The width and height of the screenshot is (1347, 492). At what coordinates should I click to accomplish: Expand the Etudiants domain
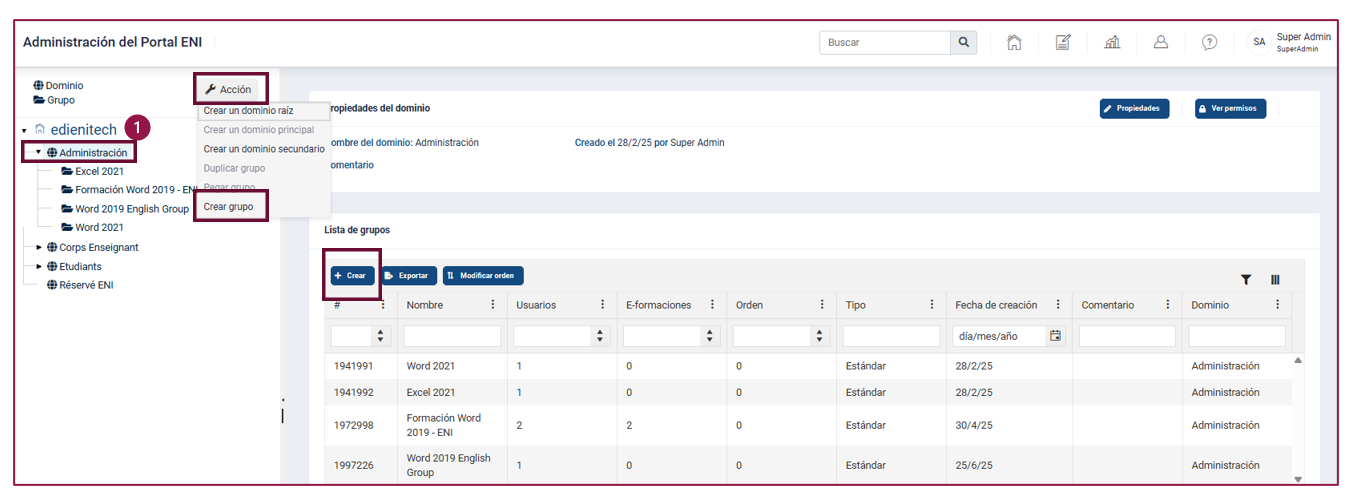(x=39, y=266)
